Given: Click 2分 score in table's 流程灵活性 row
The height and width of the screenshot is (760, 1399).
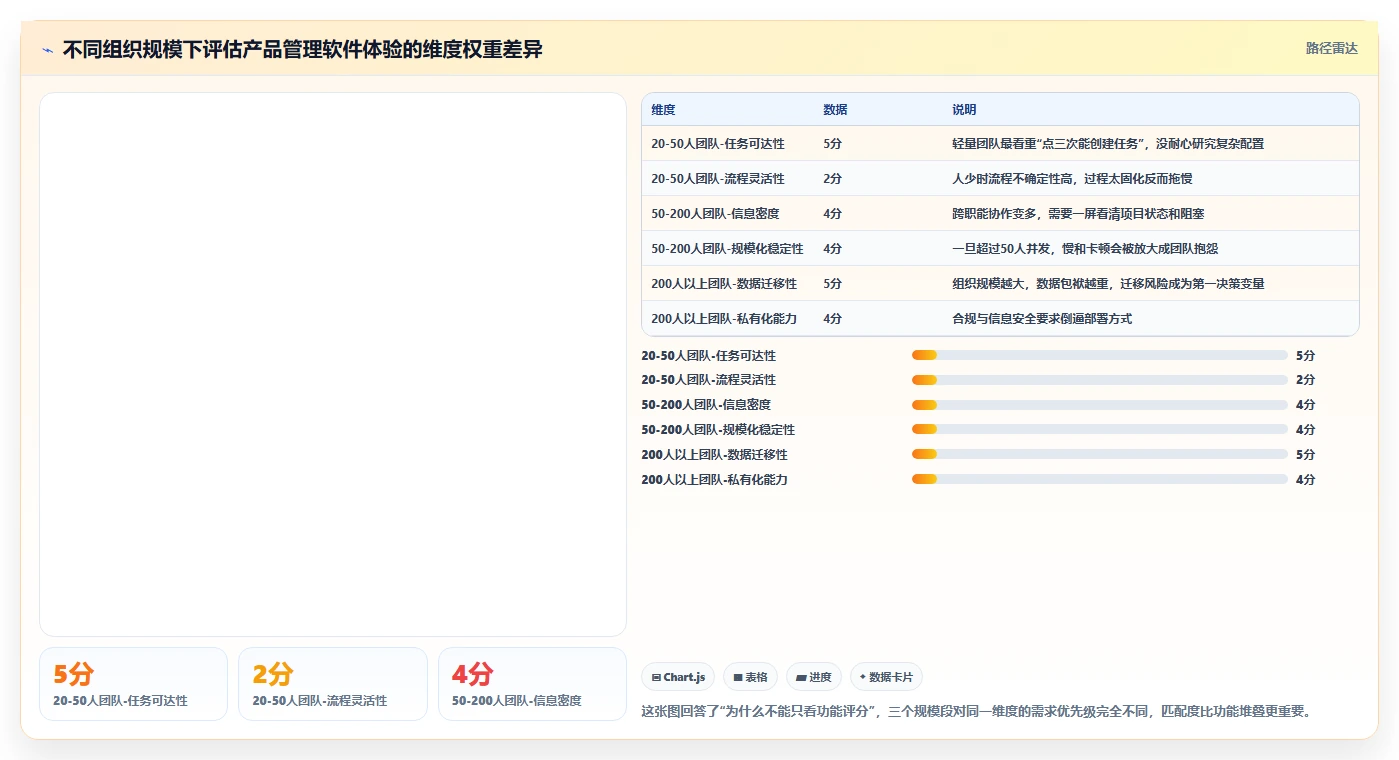Looking at the screenshot, I should click(x=832, y=179).
